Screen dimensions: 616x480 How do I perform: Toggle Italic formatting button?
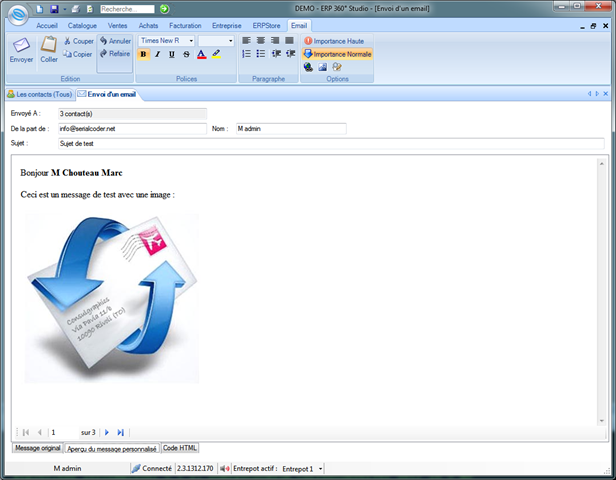pyautogui.click(x=158, y=54)
